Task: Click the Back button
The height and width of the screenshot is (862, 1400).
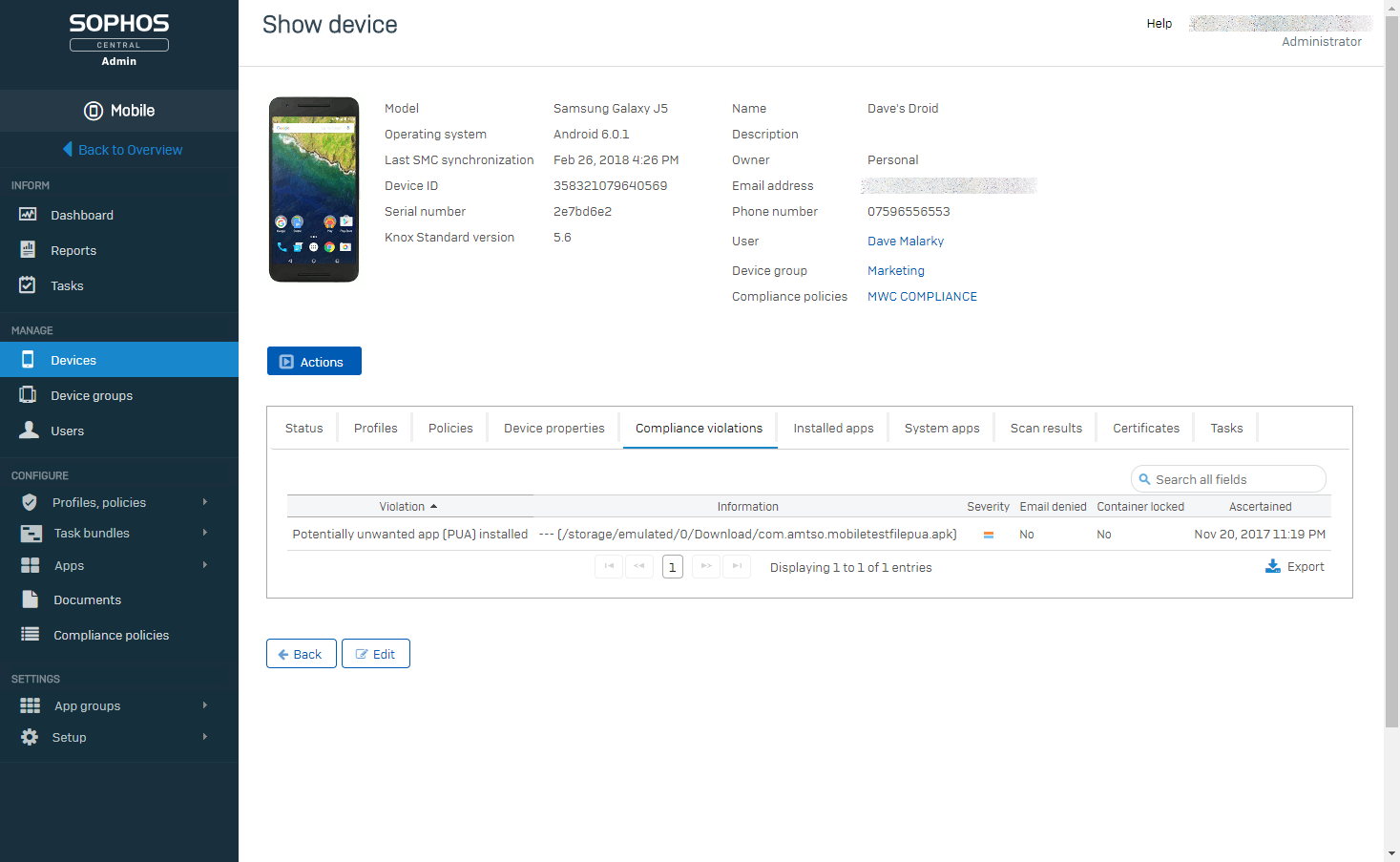Action: click(301, 654)
